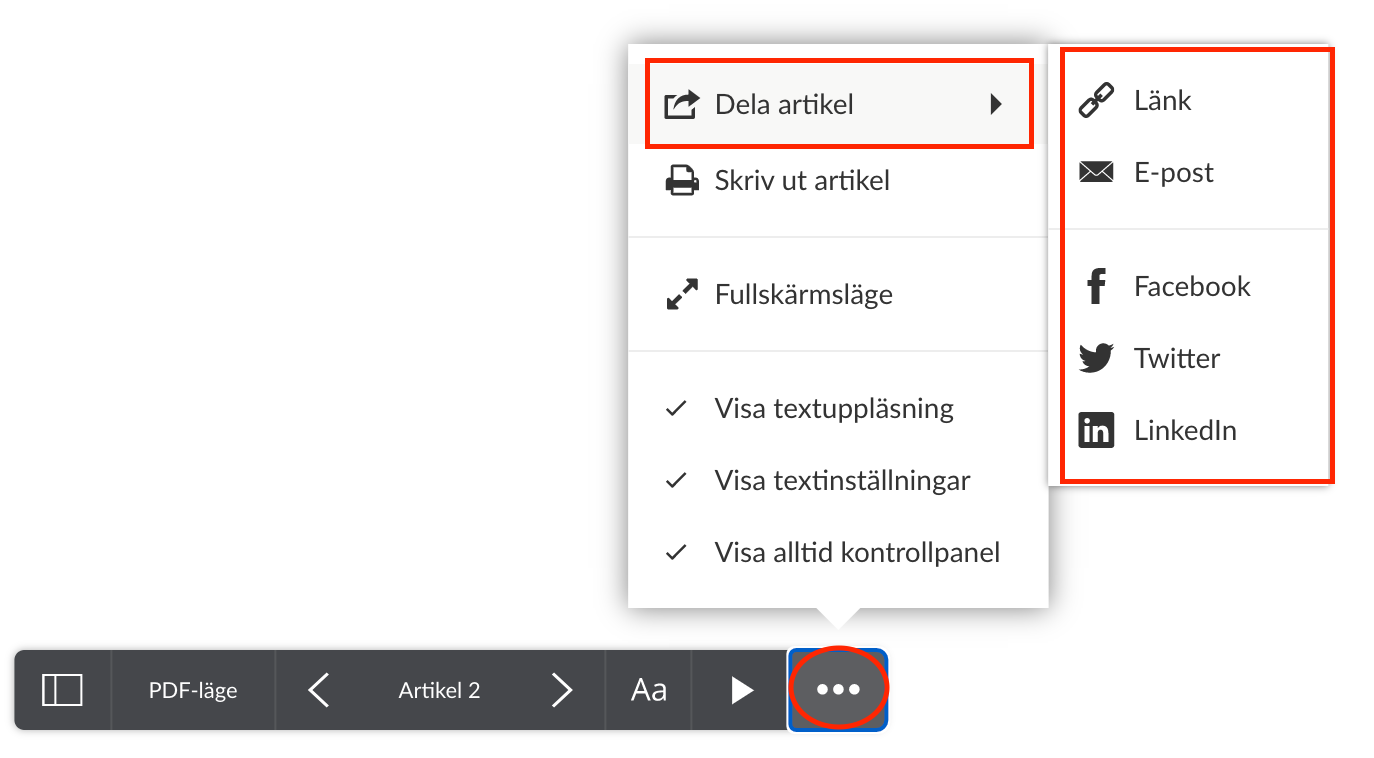Uncheck Visa textinställningar

point(841,481)
